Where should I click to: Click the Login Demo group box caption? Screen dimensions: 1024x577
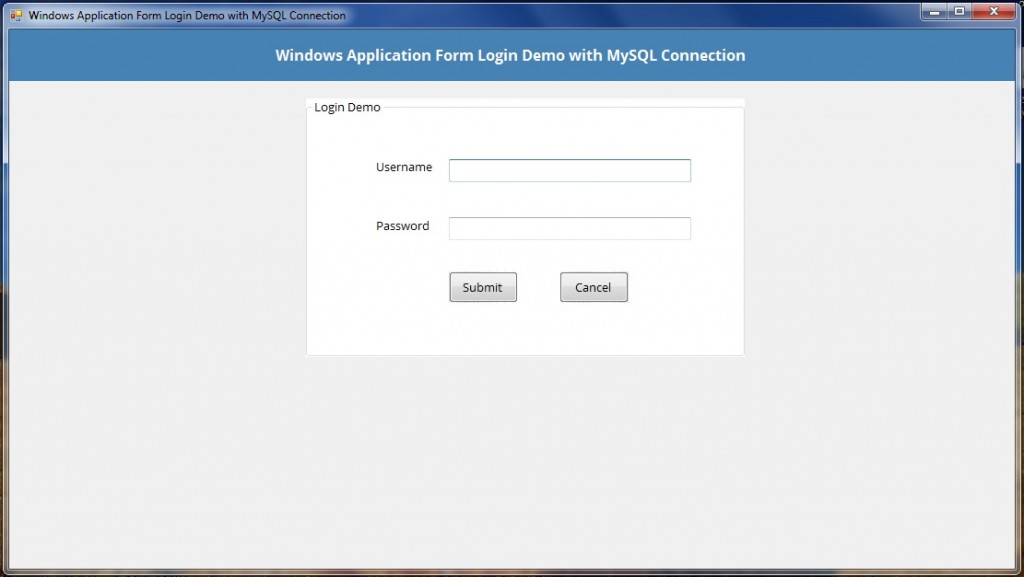point(347,107)
